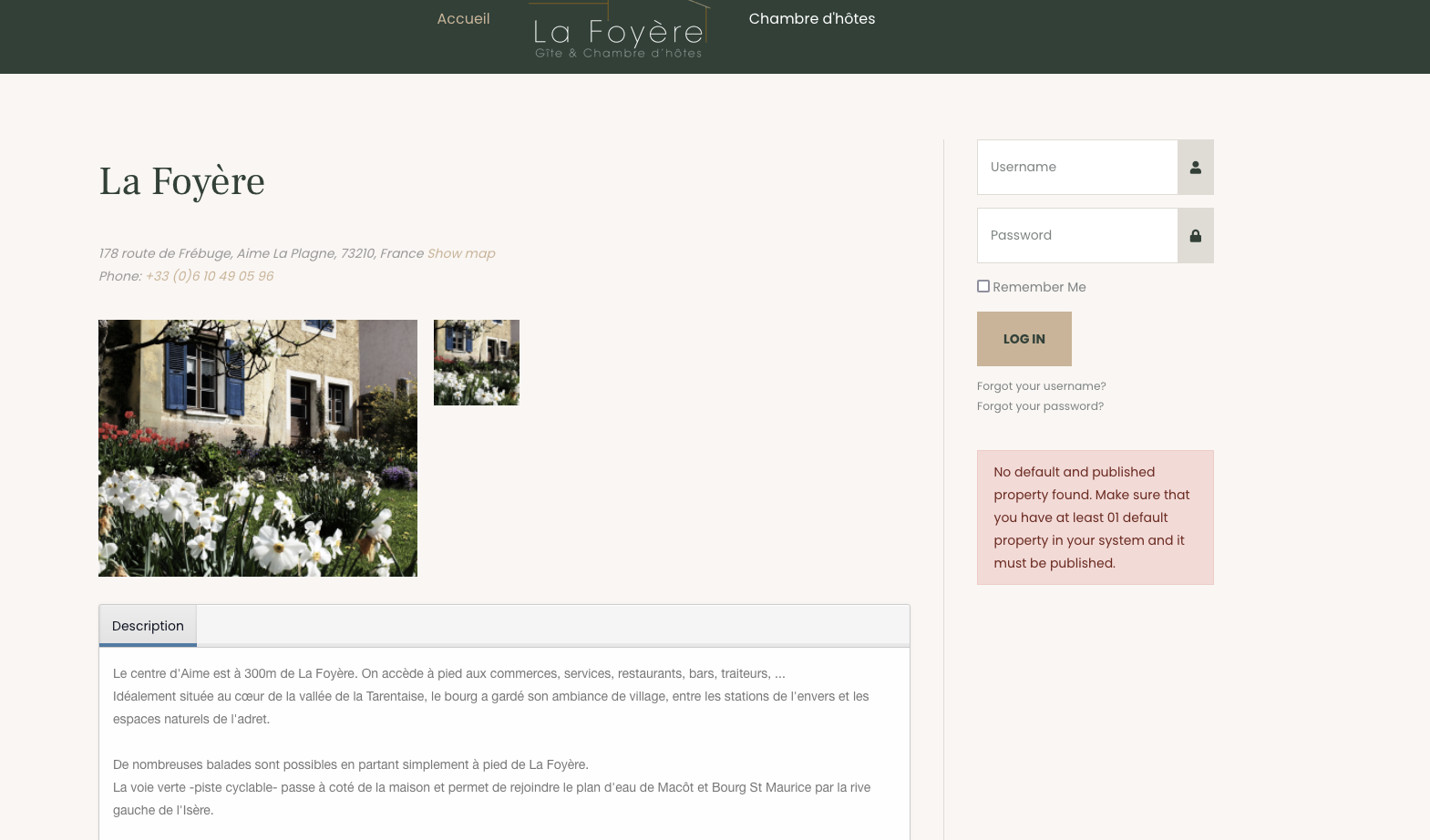Focus the Username input field
This screenshot has width=1430, height=840.
click(x=1077, y=167)
